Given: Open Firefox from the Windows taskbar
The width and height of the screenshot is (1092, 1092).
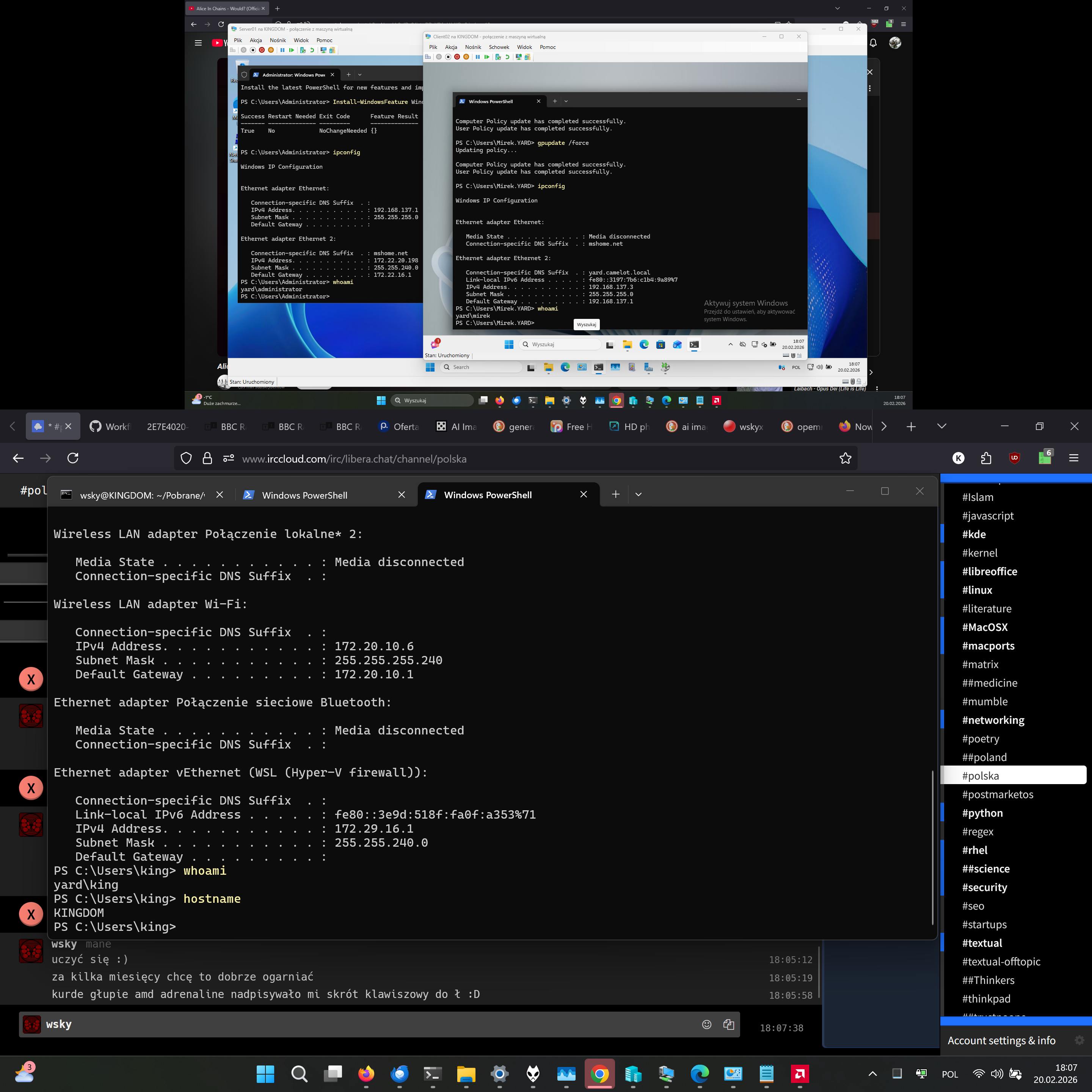Looking at the screenshot, I should click(366, 1073).
